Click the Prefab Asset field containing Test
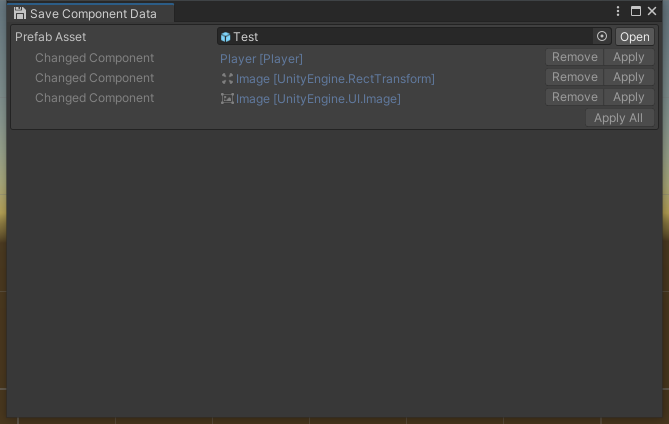The image size is (669, 424). 414,37
